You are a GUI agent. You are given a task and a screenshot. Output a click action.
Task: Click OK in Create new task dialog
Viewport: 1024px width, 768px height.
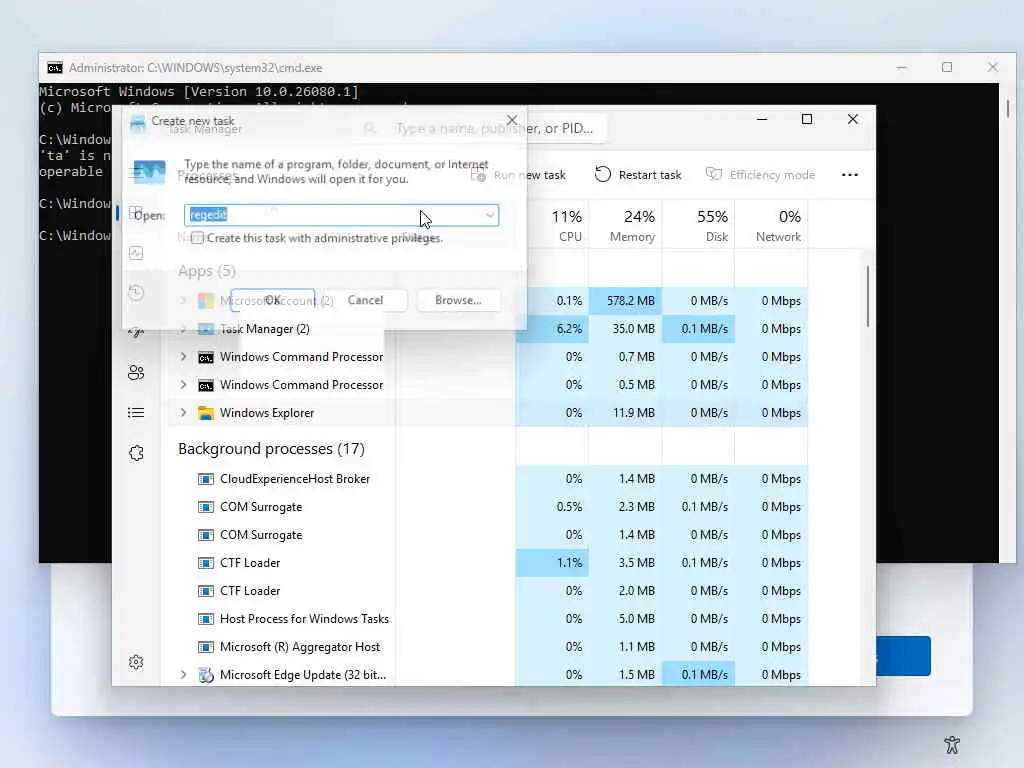[272, 300]
